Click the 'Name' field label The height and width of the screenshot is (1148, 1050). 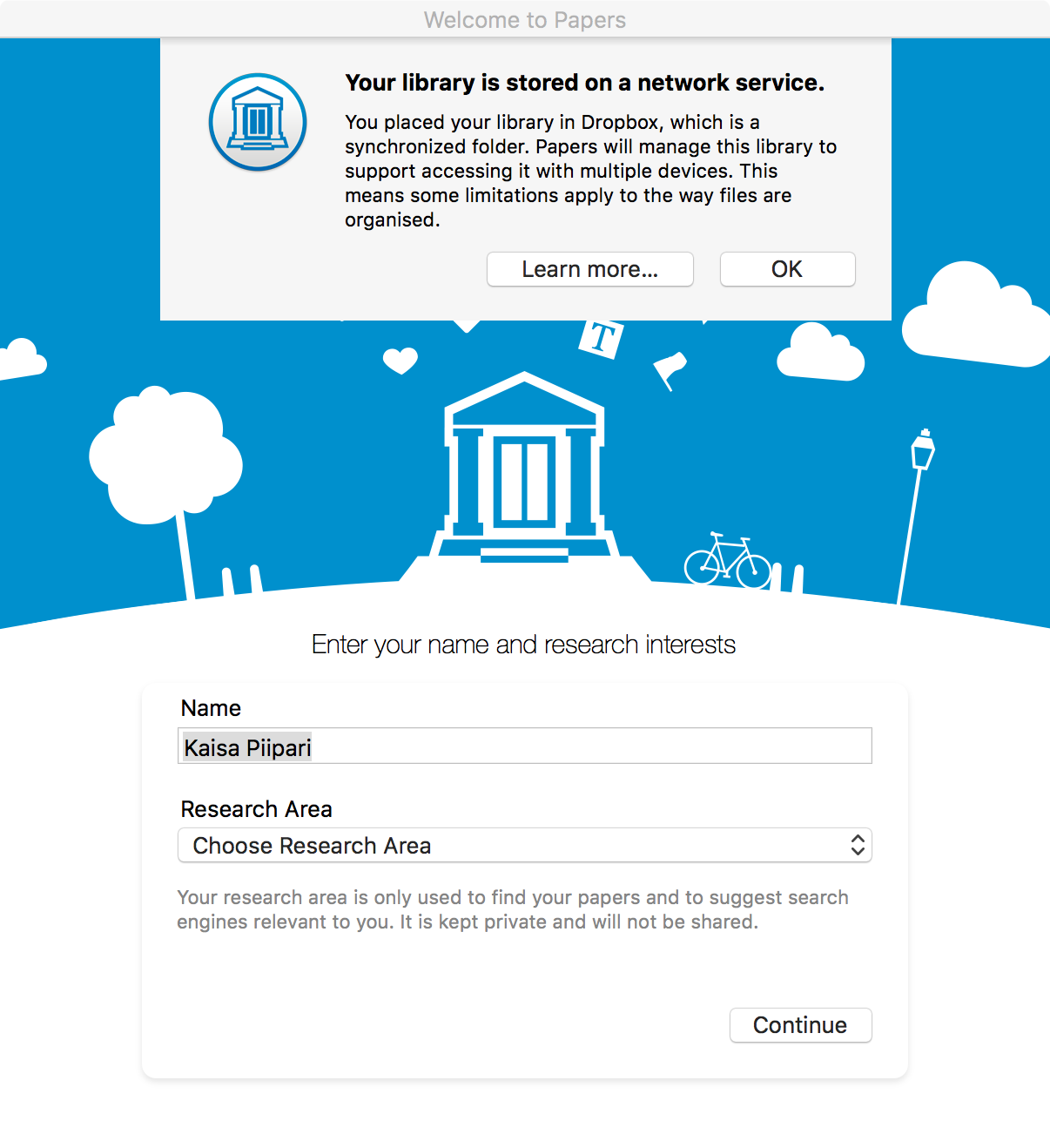(211, 708)
